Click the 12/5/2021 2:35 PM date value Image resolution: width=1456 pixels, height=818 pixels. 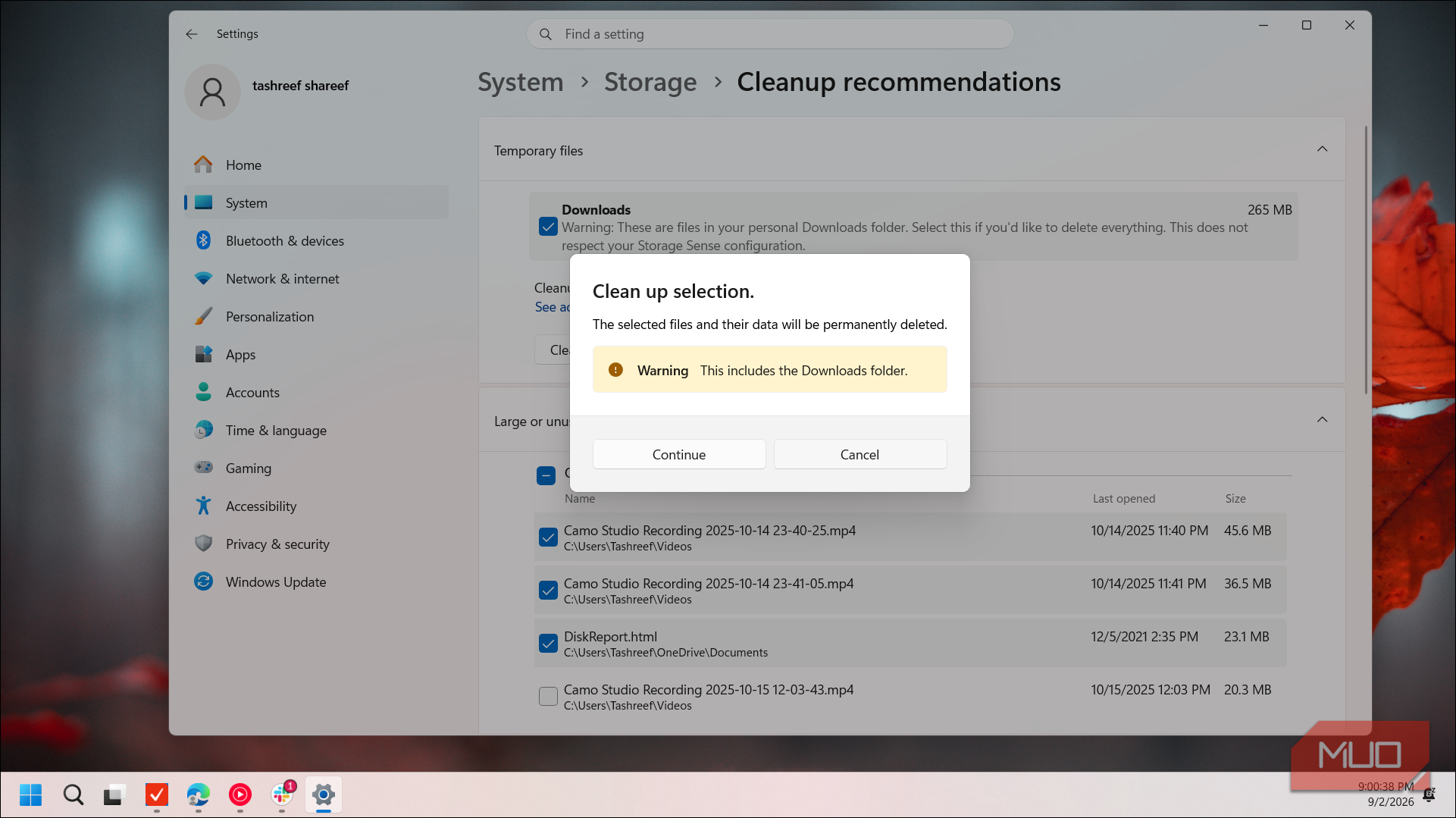tap(1144, 637)
